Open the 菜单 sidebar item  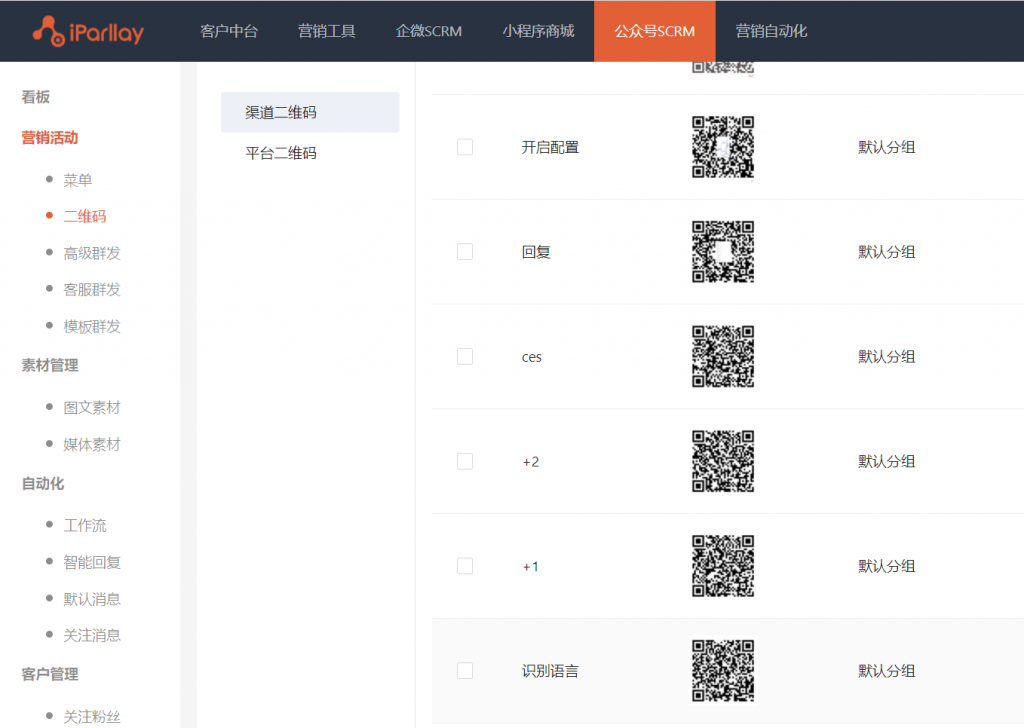pos(78,180)
